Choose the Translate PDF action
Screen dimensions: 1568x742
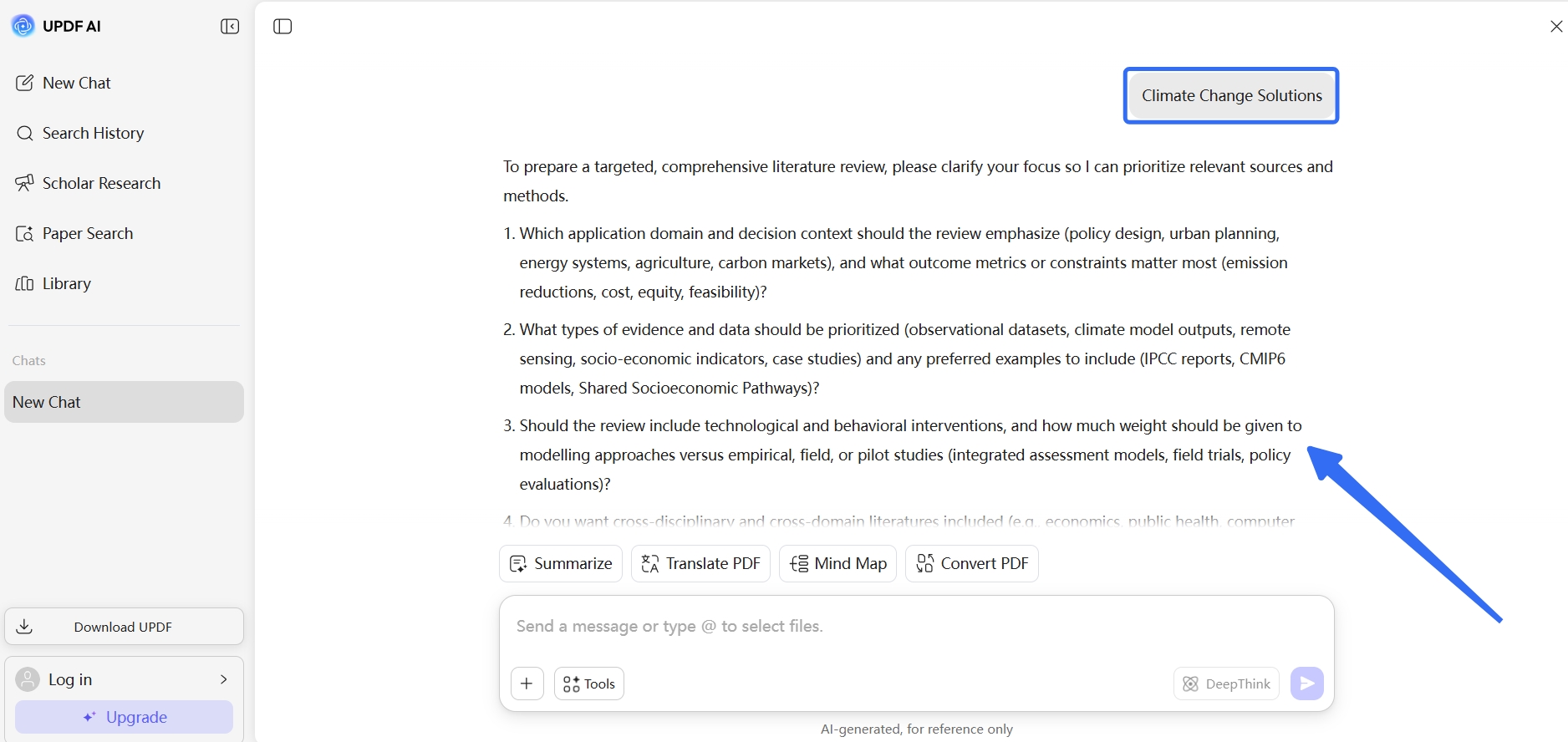pyautogui.click(x=701, y=564)
